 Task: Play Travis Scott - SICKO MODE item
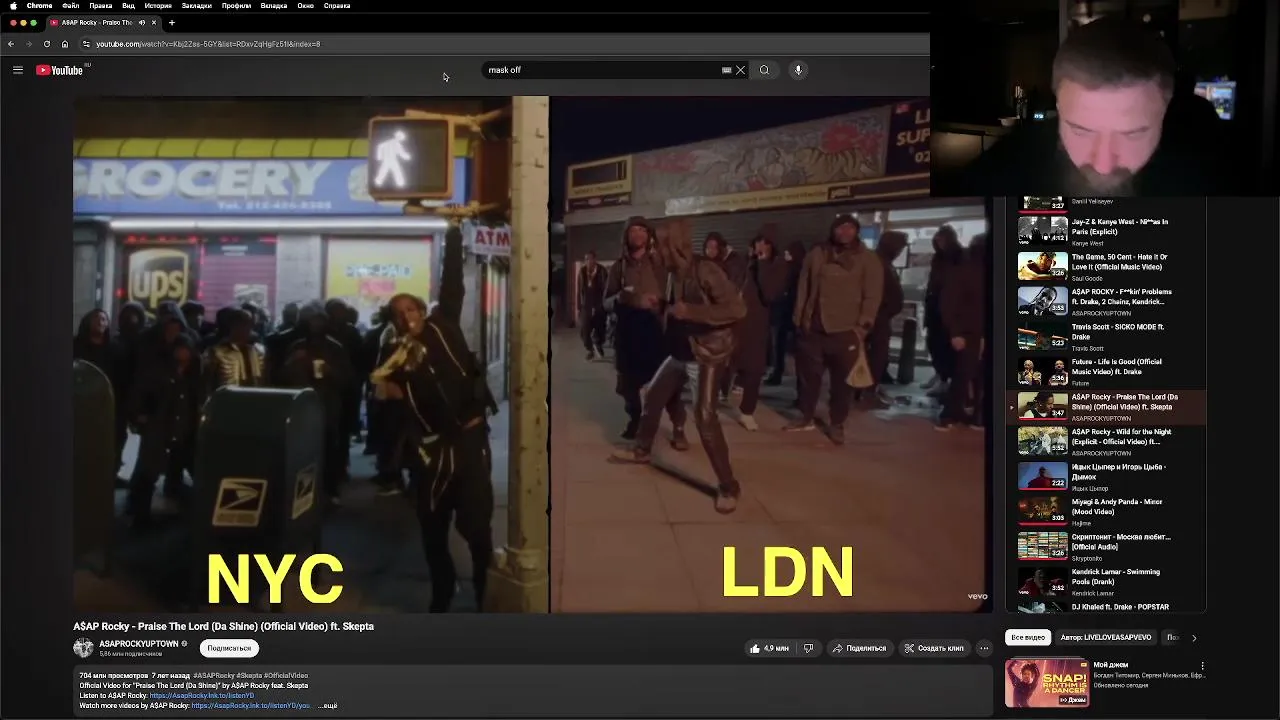point(1106,336)
